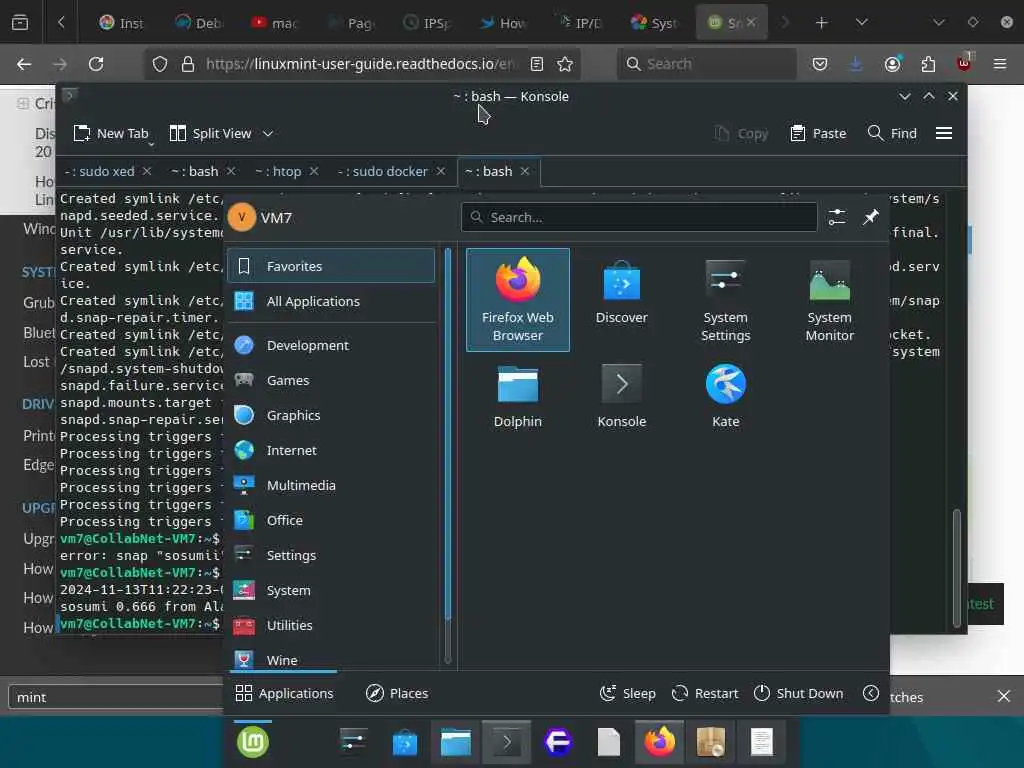
Task: Open the Wine category
Action: pos(331,658)
